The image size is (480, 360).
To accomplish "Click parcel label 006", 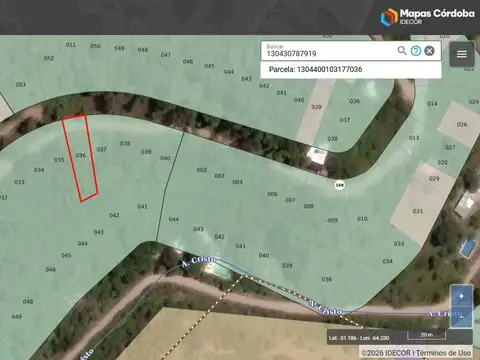I will [272, 194].
